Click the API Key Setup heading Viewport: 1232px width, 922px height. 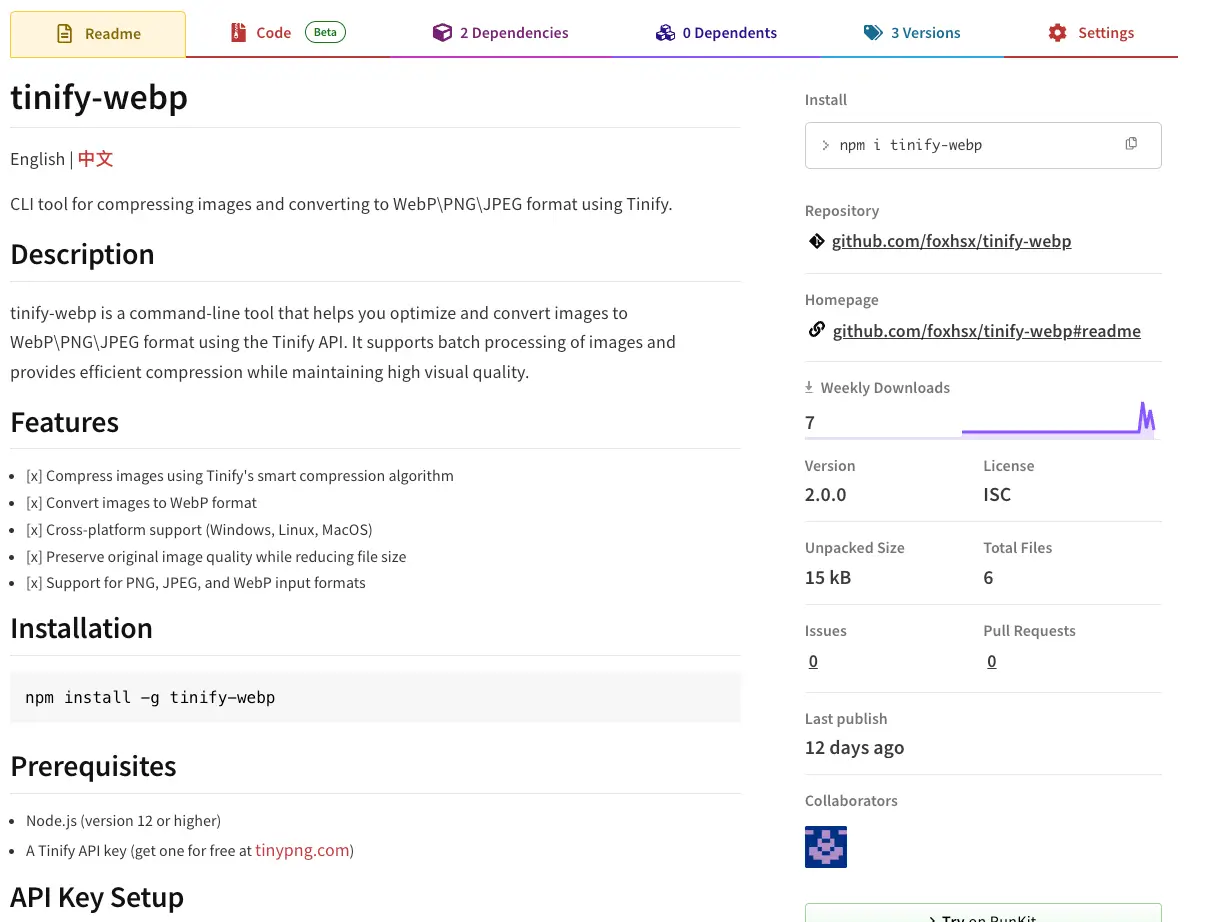[97, 897]
